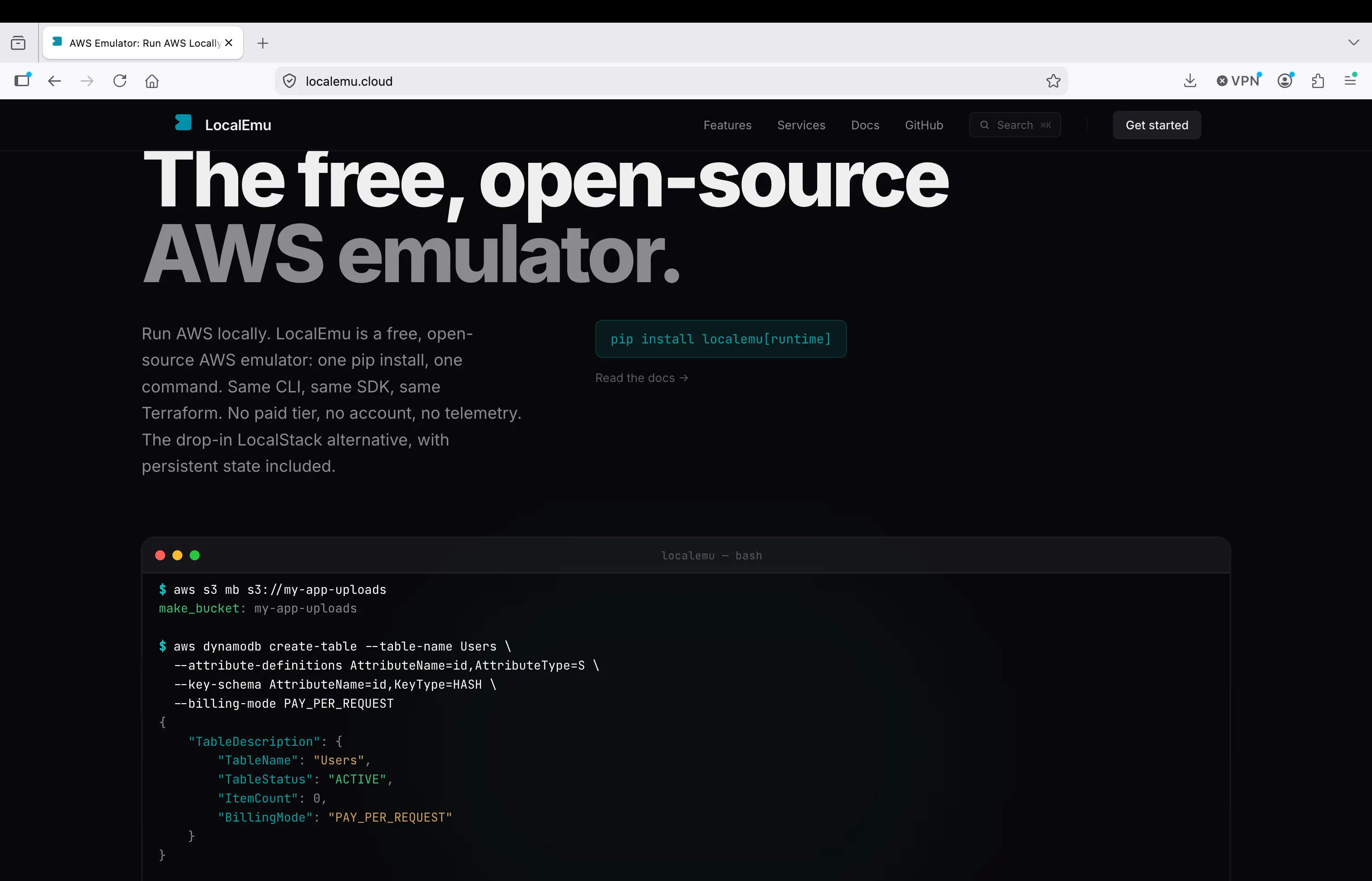
Task: Click the green terminal window dot
Action: coord(195,555)
